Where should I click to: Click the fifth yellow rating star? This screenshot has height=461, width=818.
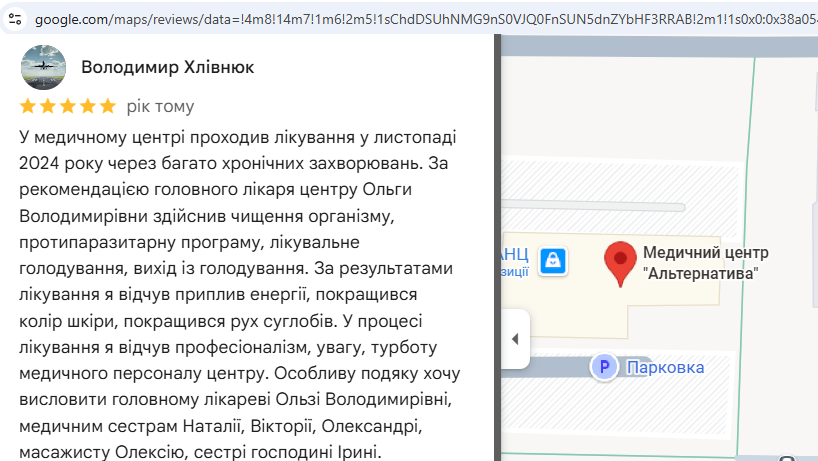tap(108, 106)
